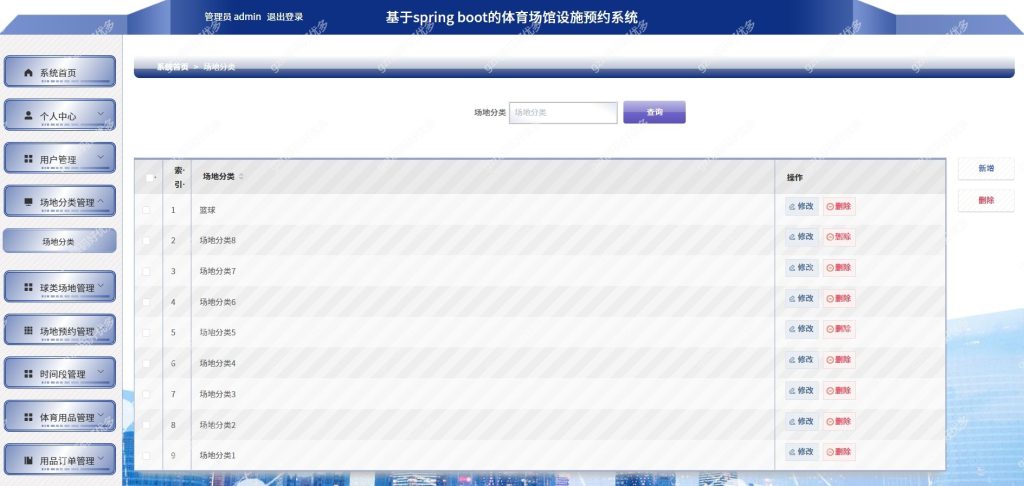Click 删除 button in 场地分类2 row
This screenshot has height=486, width=1024.
(839, 421)
